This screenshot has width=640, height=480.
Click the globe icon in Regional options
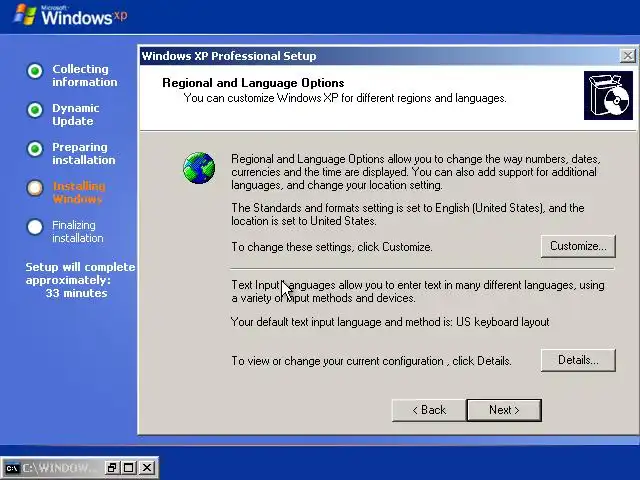click(x=199, y=168)
